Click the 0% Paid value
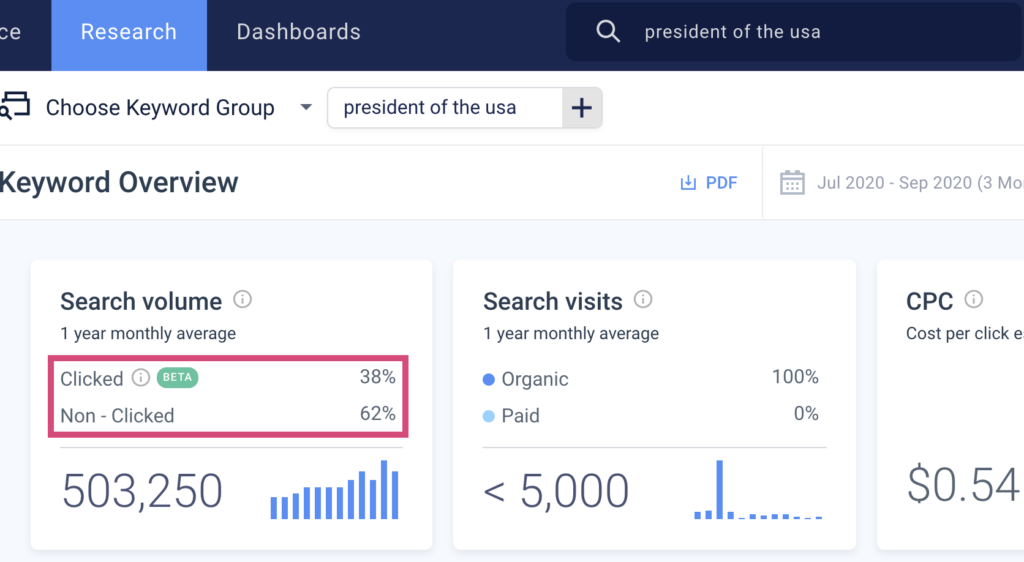Viewport: 1024px width, 562px height. coord(806,414)
